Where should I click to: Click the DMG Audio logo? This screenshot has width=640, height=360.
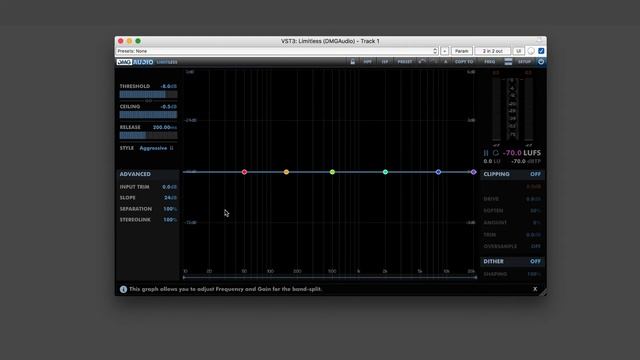[x=135, y=62]
